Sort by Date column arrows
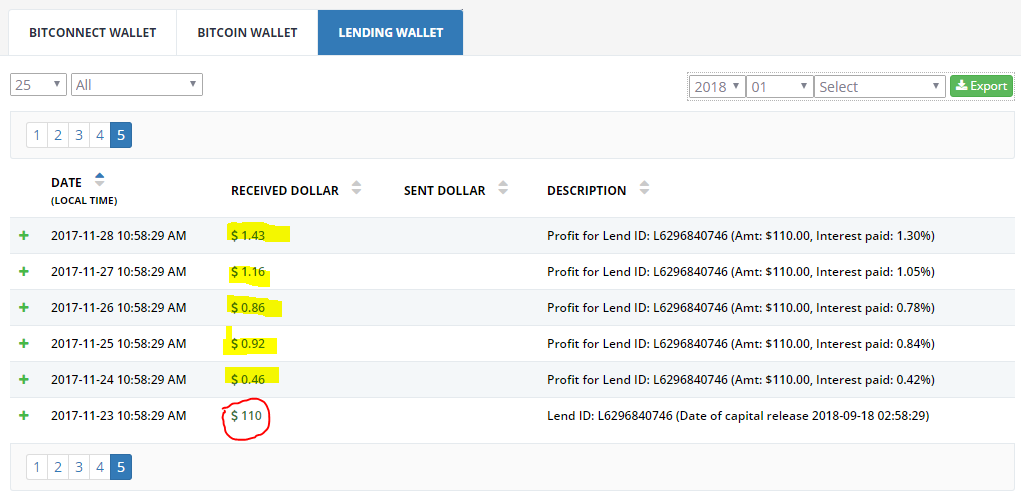Screen dimensions: 1021x491 pyautogui.click(x=99, y=180)
